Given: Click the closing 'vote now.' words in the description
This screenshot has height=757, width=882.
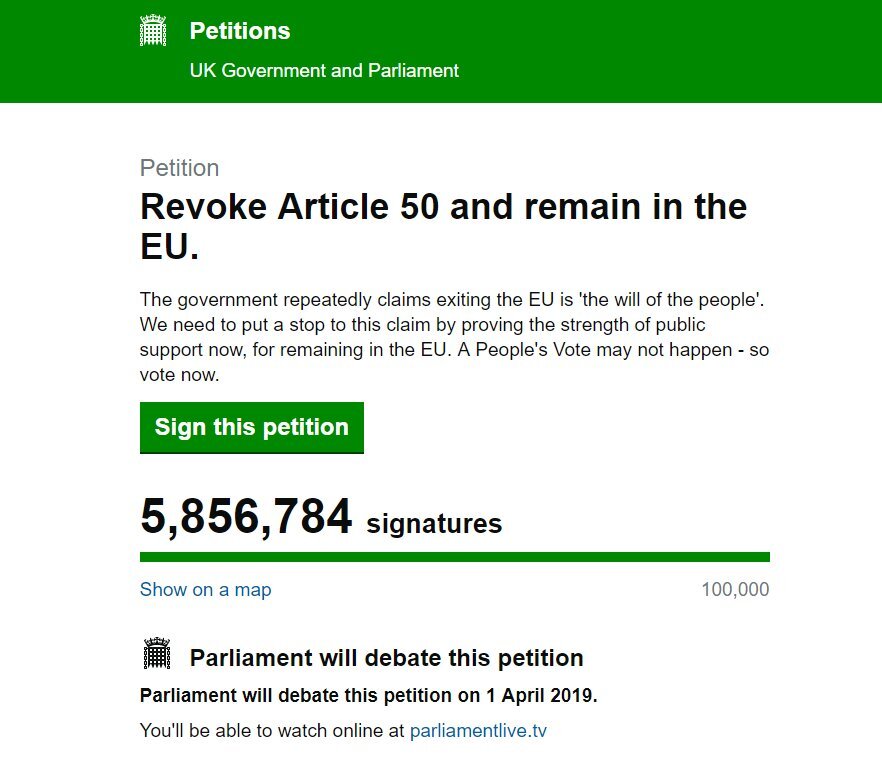Looking at the screenshot, I should point(179,375).
